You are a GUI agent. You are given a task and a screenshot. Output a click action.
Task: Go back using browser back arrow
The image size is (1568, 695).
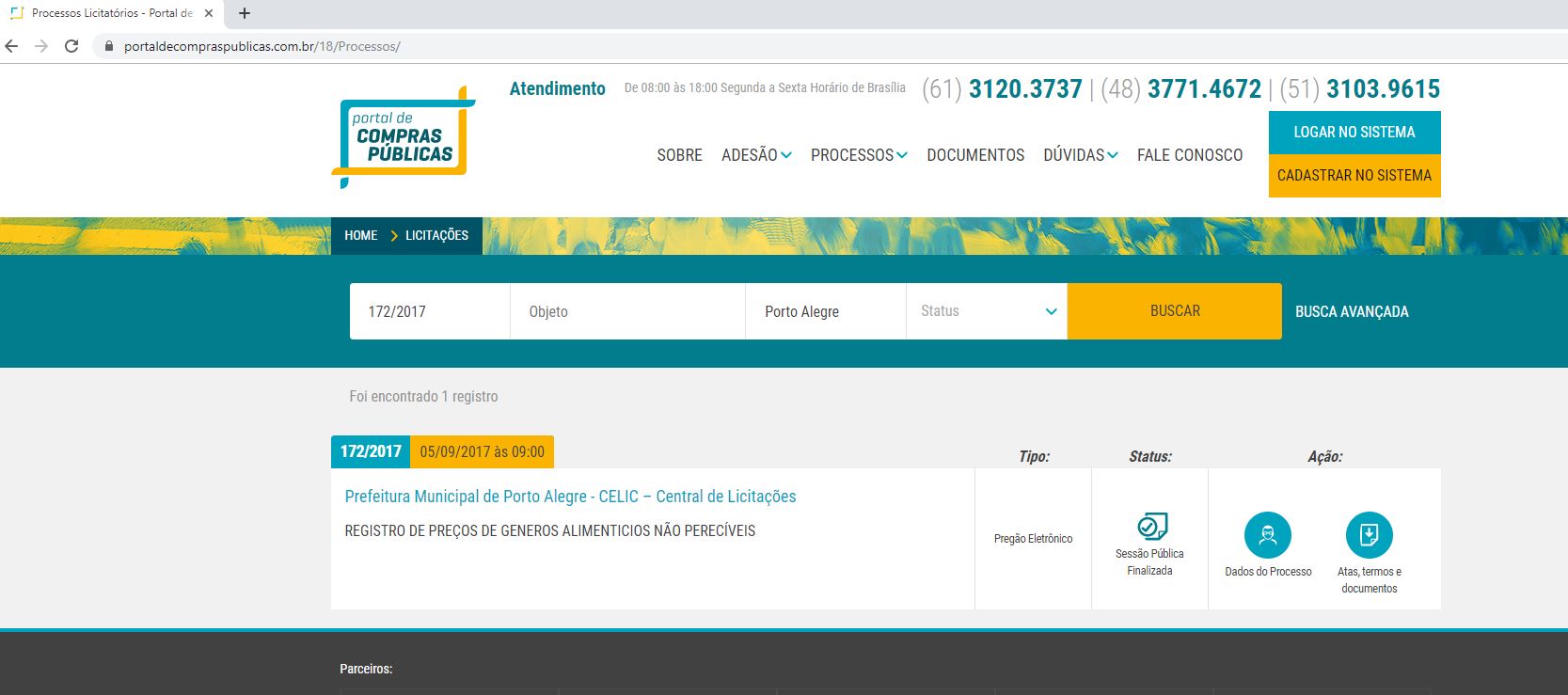click(x=12, y=46)
